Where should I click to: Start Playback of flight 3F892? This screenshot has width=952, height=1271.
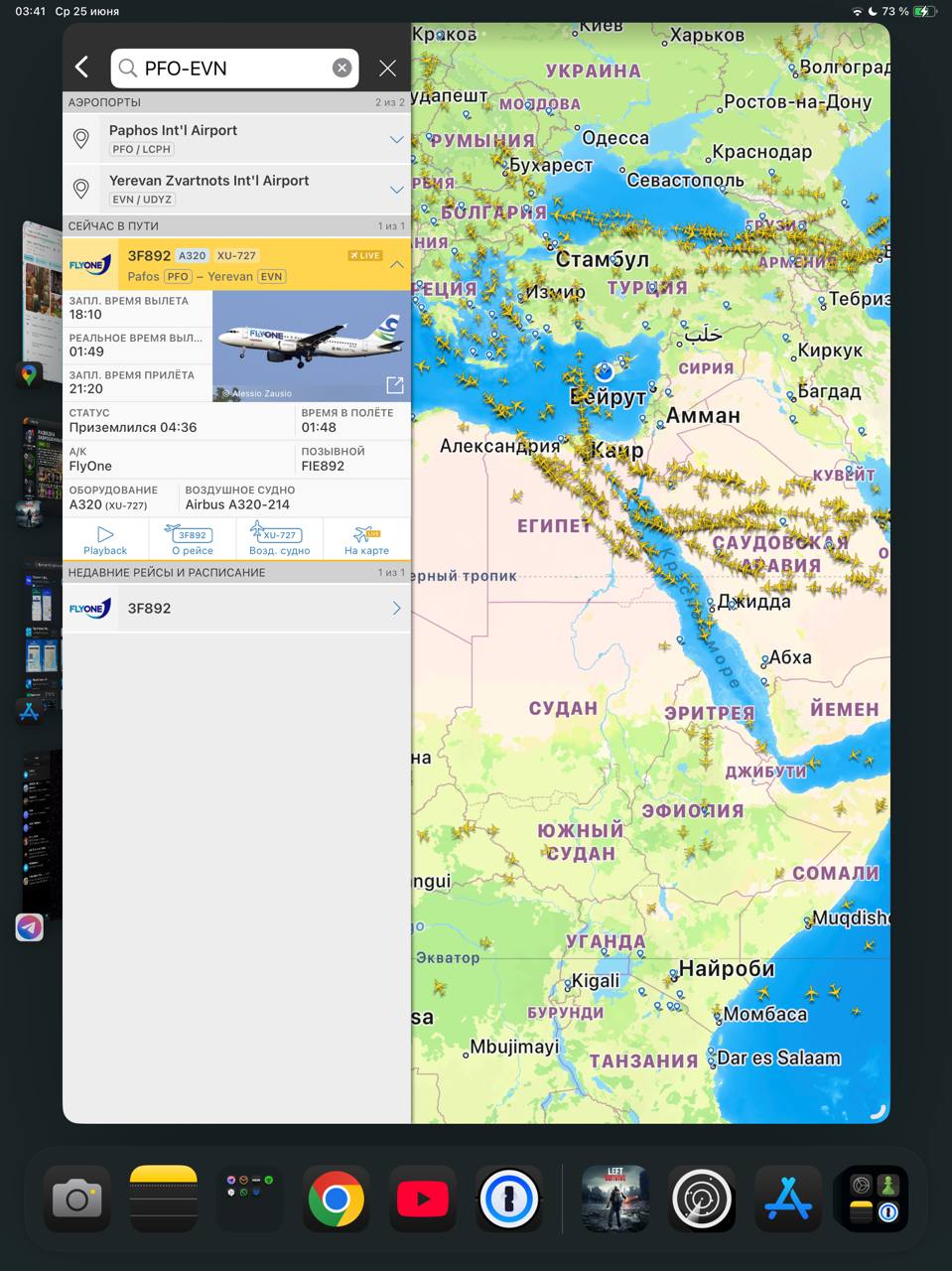coord(105,540)
